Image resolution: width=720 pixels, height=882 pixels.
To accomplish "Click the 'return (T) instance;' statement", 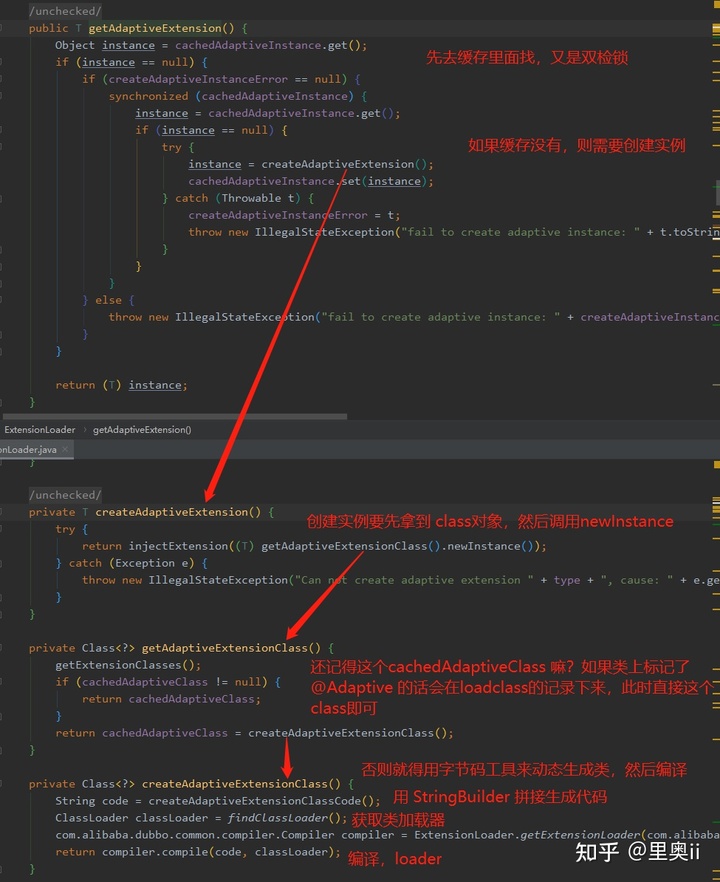I will click(121, 385).
